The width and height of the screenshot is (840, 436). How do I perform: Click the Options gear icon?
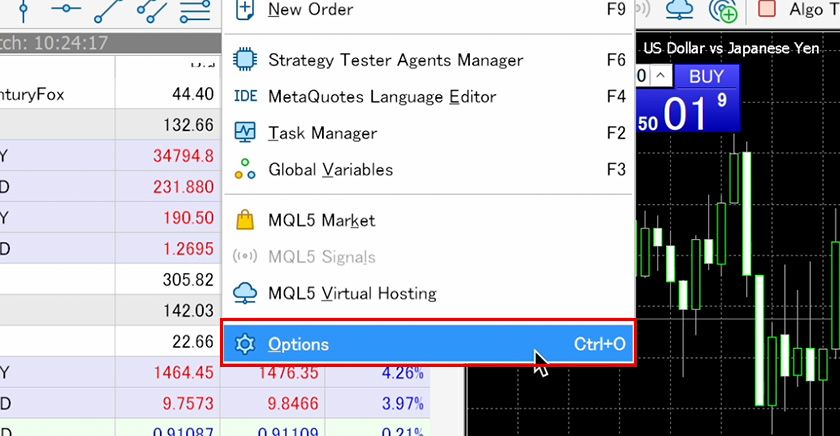tap(244, 345)
